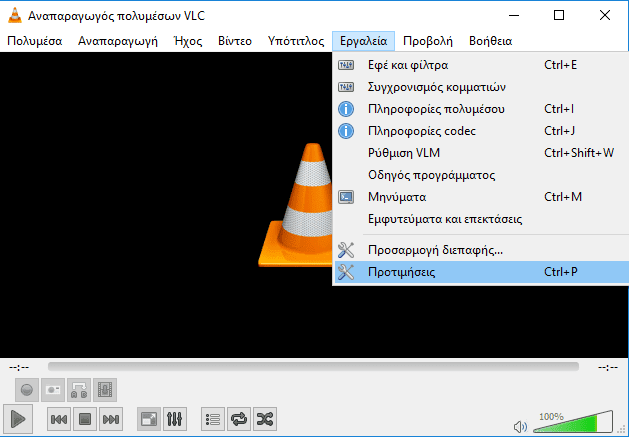
Task: Mute audio with speaker icon
Action: click(x=520, y=426)
